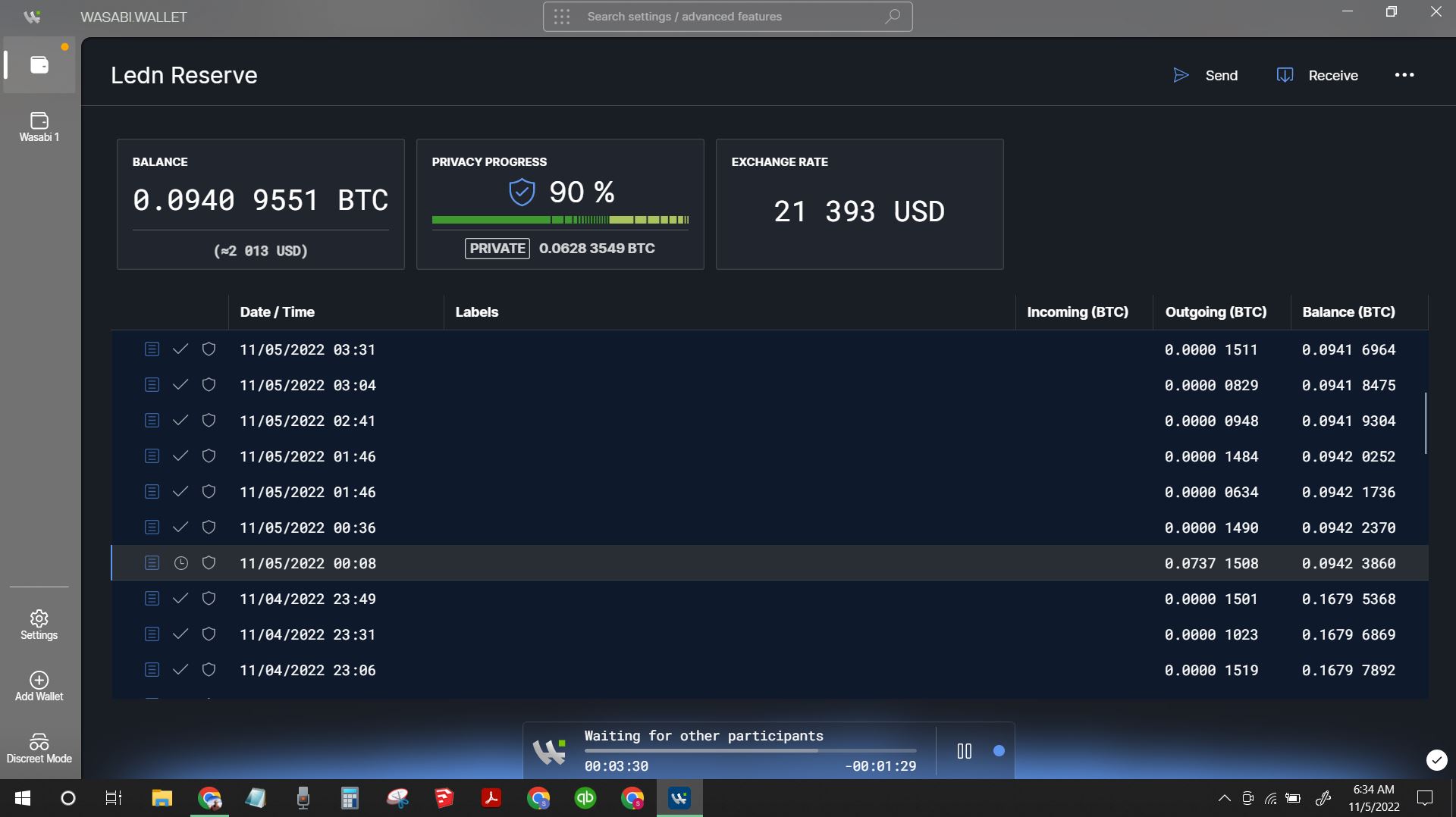
Task: Click confirmed checkmark on 02:41 transaction
Action: pos(180,421)
